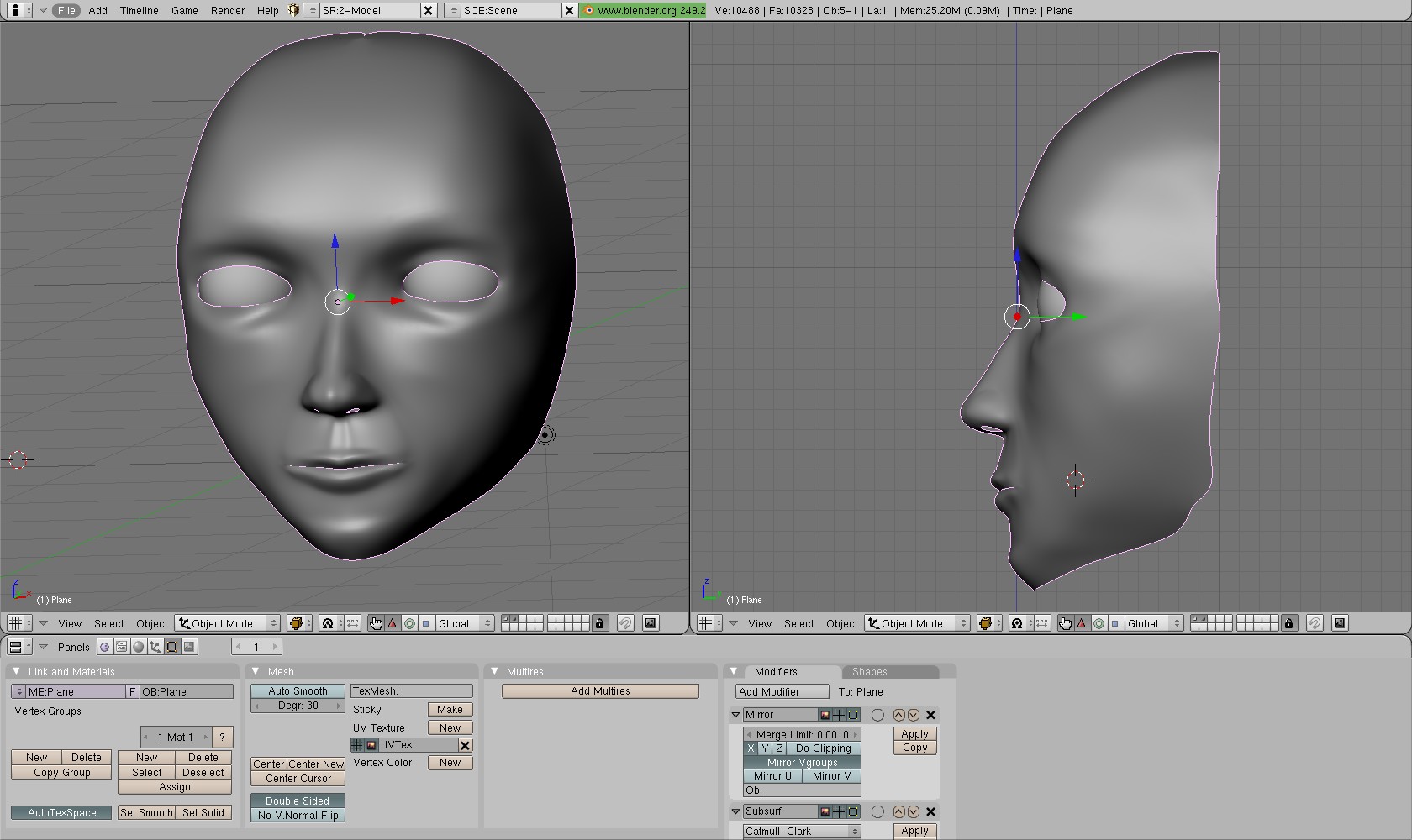The width and height of the screenshot is (1412, 840).
Task: Click the Scene context icon in Panels header
Action: (189, 647)
